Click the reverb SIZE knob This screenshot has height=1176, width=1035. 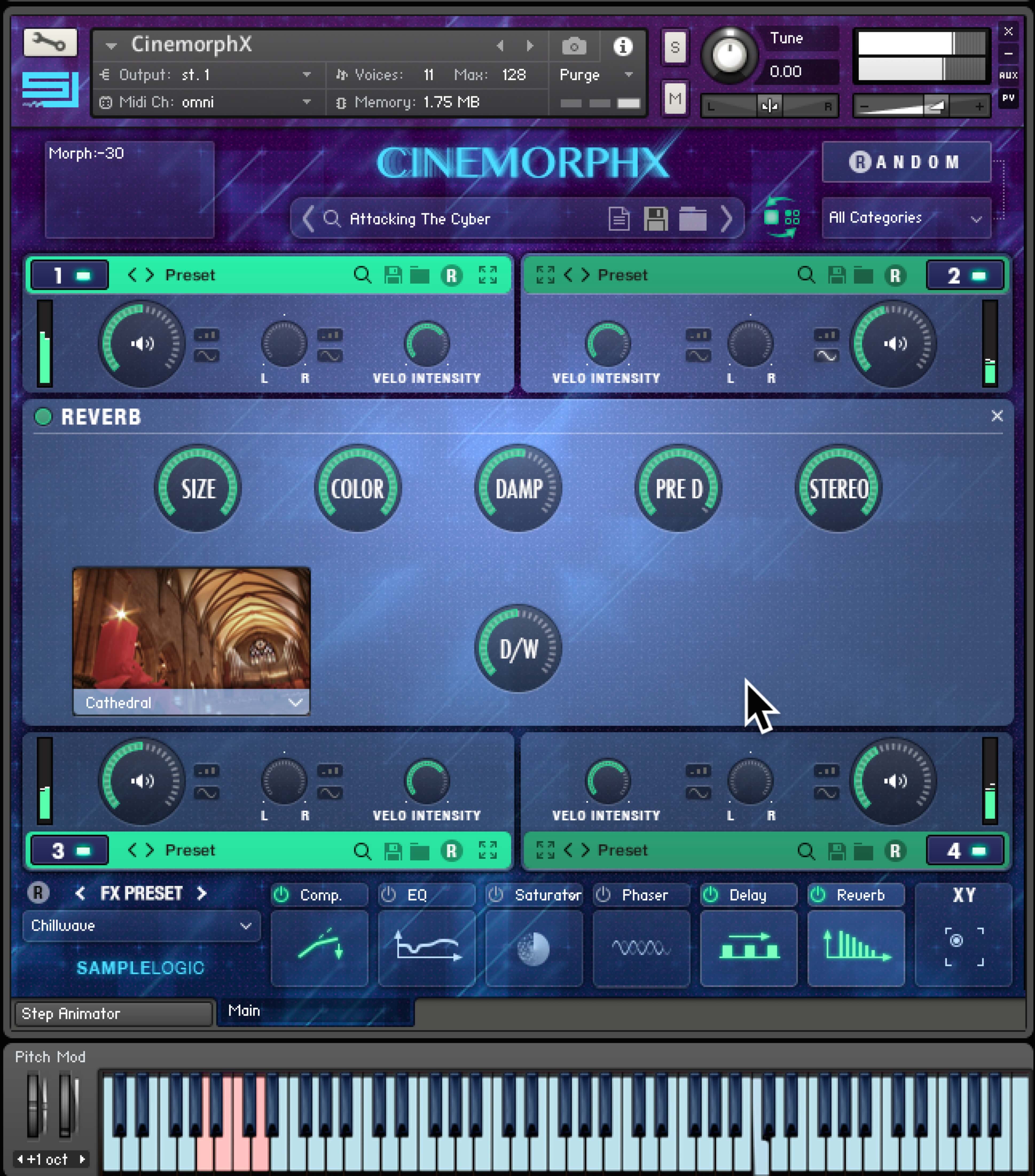pyautogui.click(x=198, y=488)
